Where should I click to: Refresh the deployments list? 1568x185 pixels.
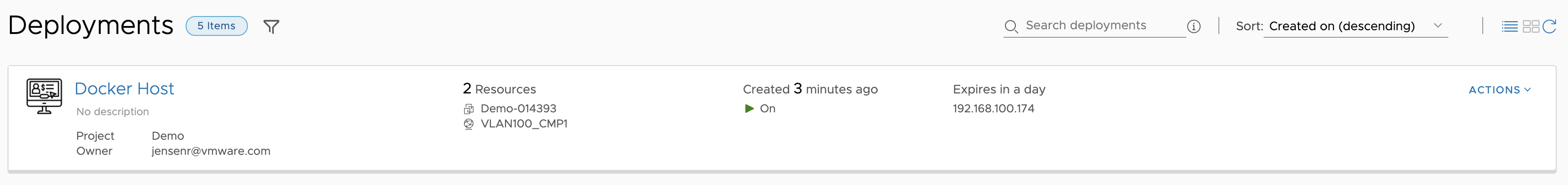(1549, 26)
